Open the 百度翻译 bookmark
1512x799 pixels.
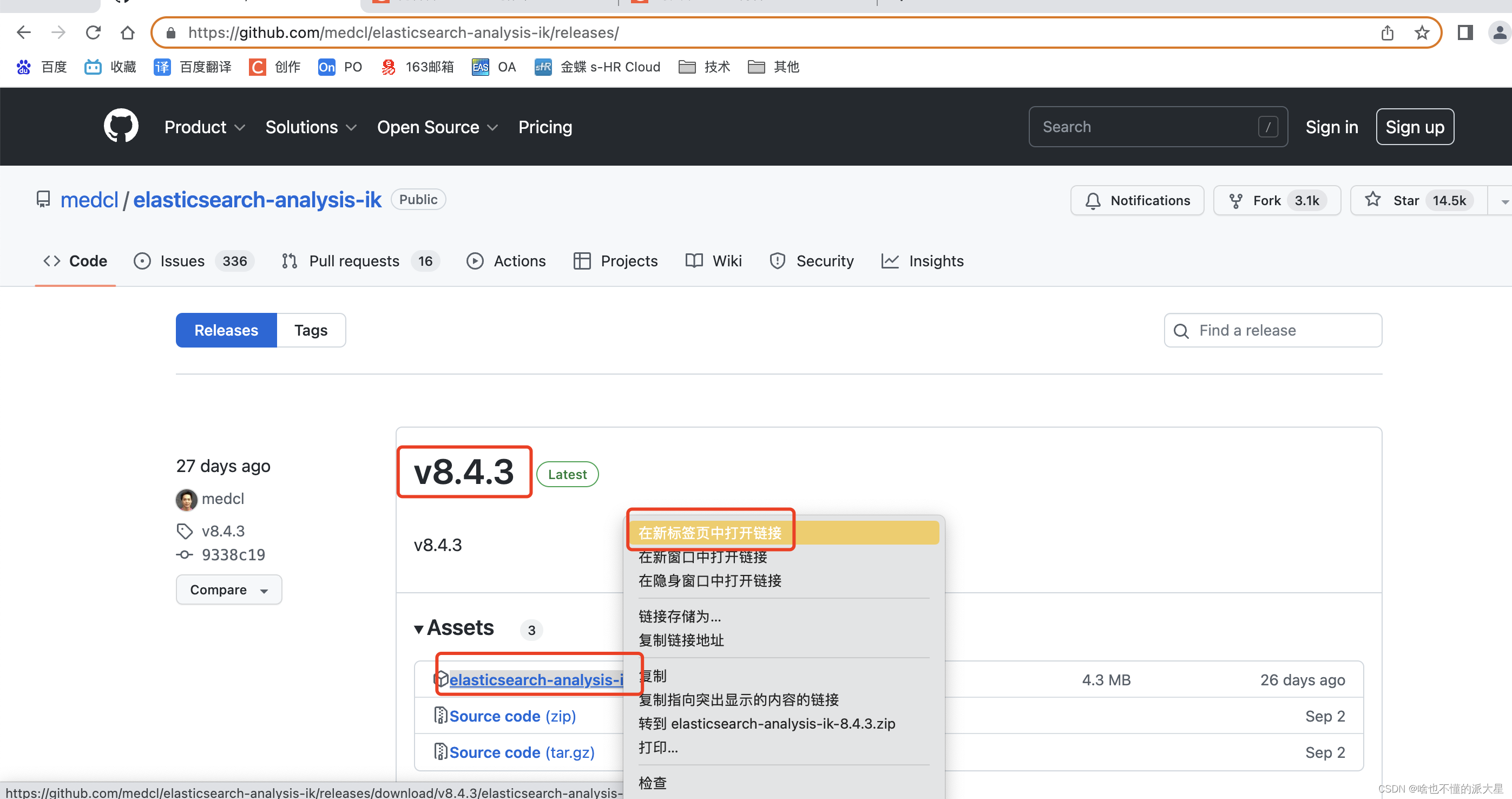[x=193, y=67]
